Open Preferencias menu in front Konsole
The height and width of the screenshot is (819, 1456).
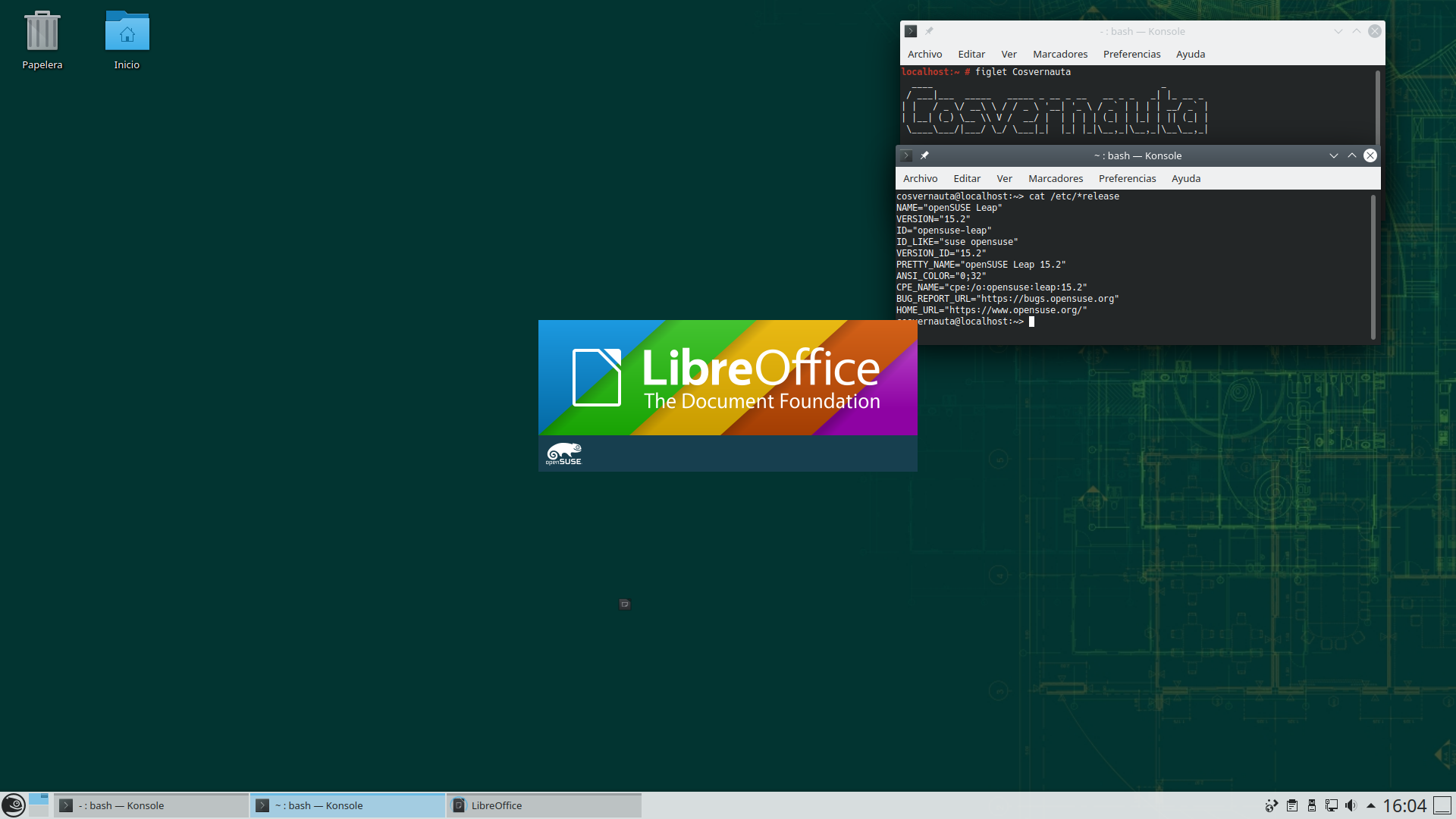(1128, 178)
